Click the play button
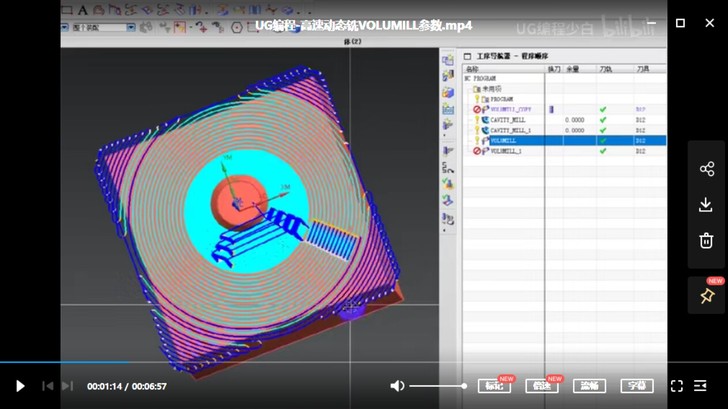The image size is (728, 409). click(20, 386)
